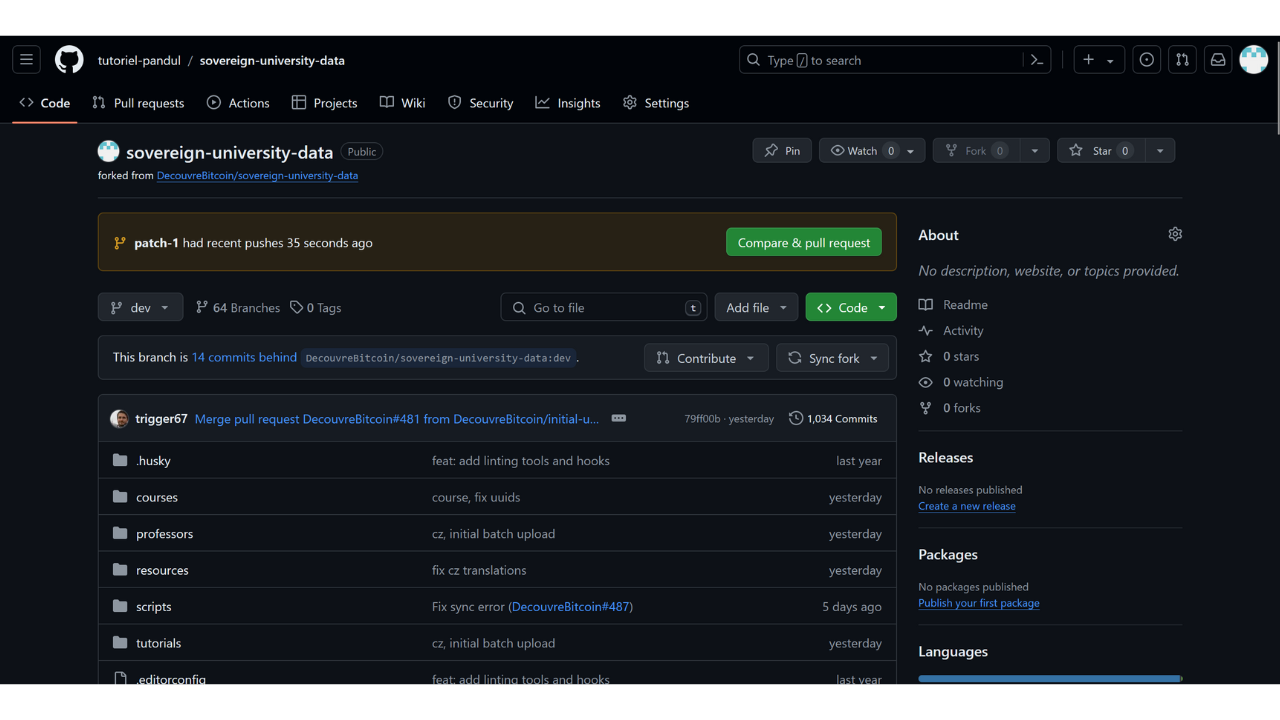This screenshot has height=720, width=1280.
Task: Click the courses folder icon
Action: coord(120,497)
